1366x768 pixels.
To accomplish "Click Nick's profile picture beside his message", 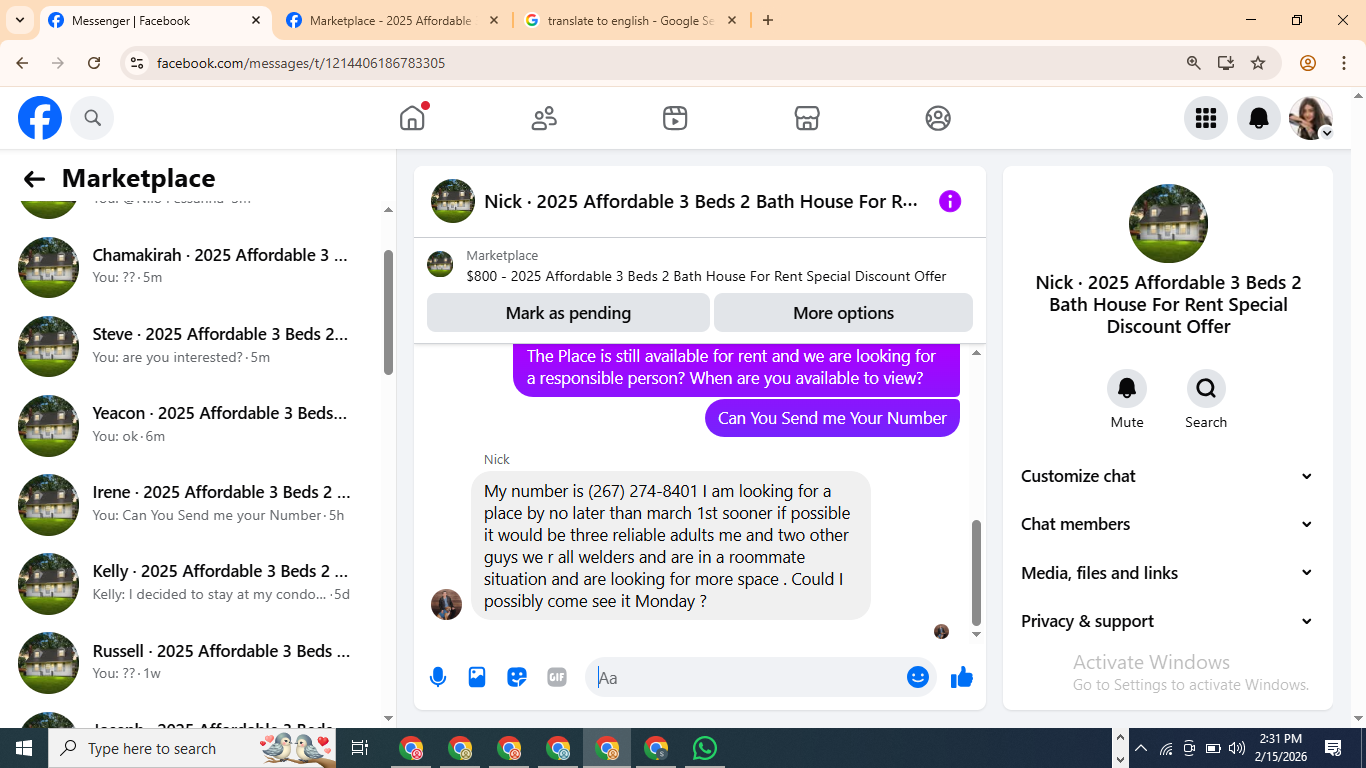I will (446, 604).
